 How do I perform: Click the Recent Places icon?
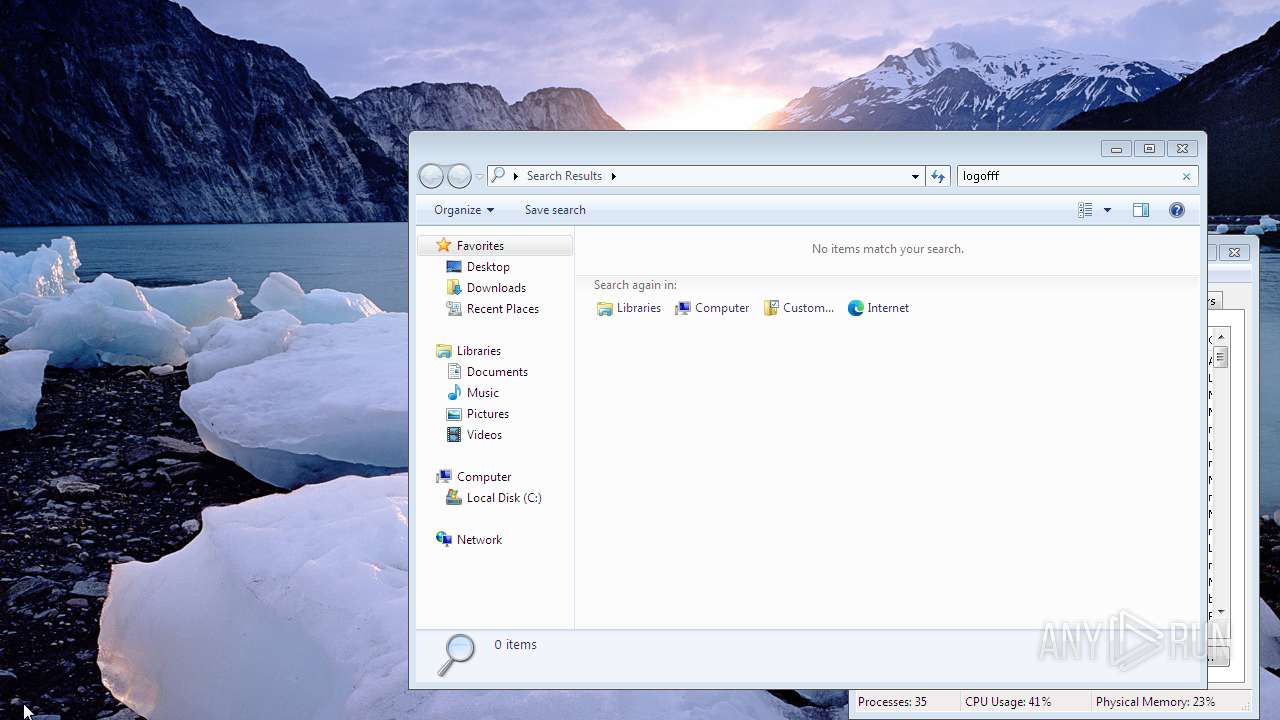click(454, 309)
